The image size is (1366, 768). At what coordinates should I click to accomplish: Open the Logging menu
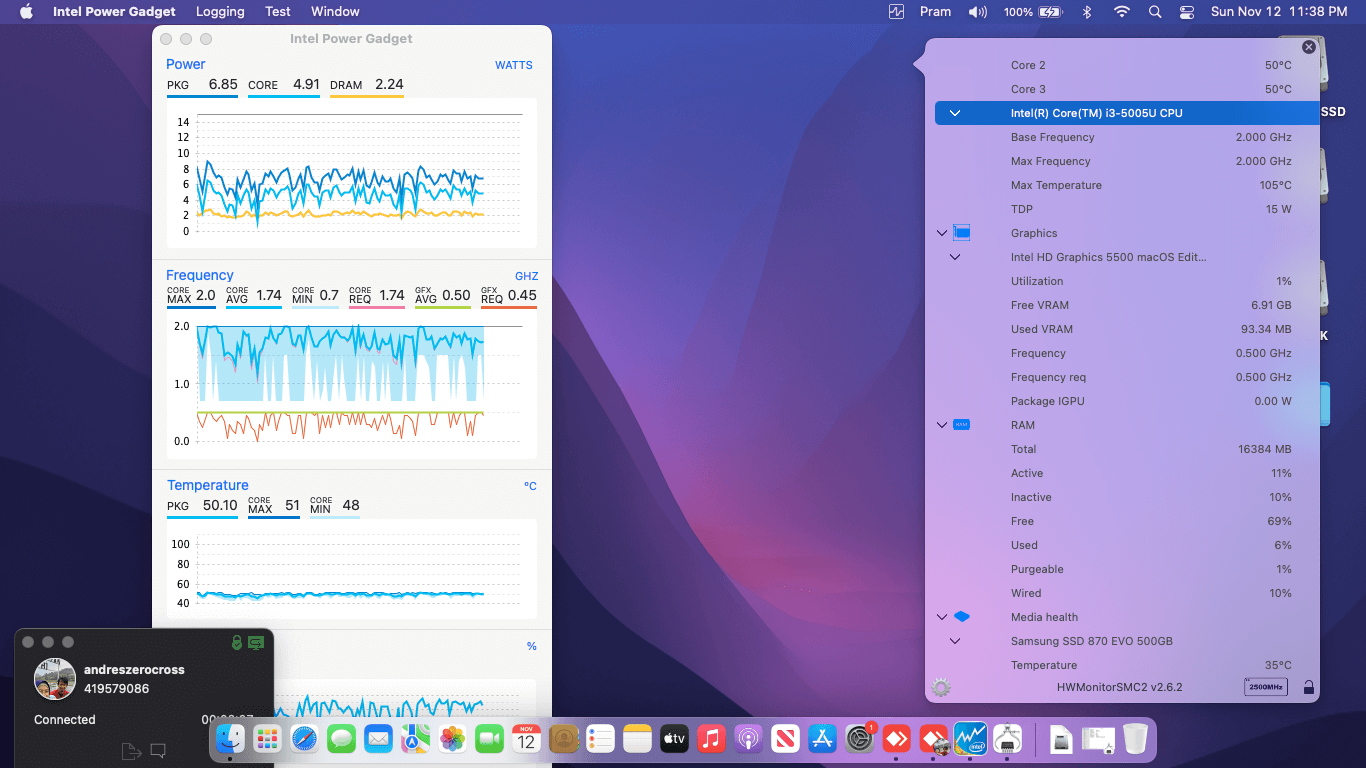220,12
